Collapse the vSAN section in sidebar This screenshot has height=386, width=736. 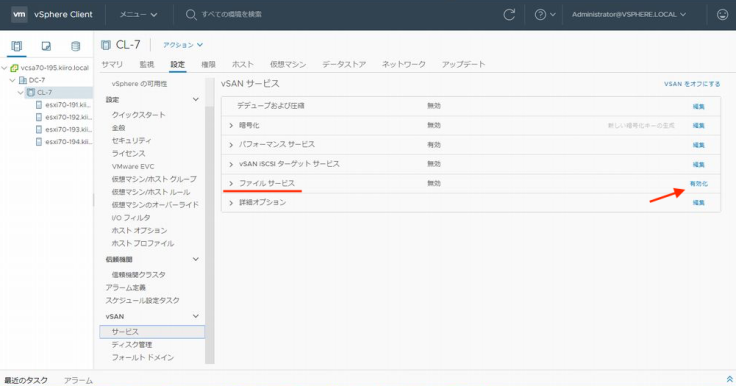point(196,317)
